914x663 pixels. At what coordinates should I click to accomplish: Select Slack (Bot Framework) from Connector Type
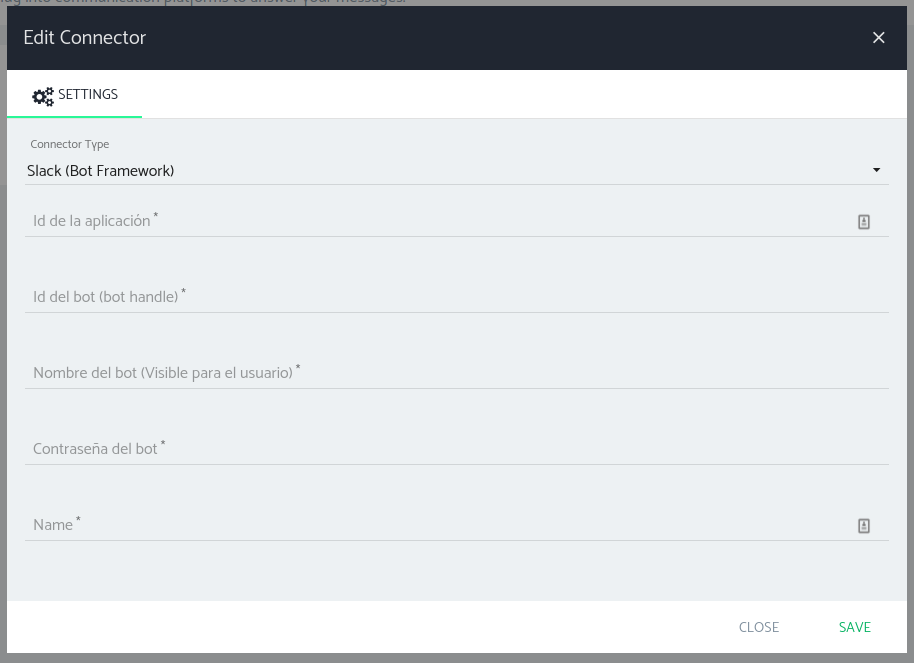point(100,171)
